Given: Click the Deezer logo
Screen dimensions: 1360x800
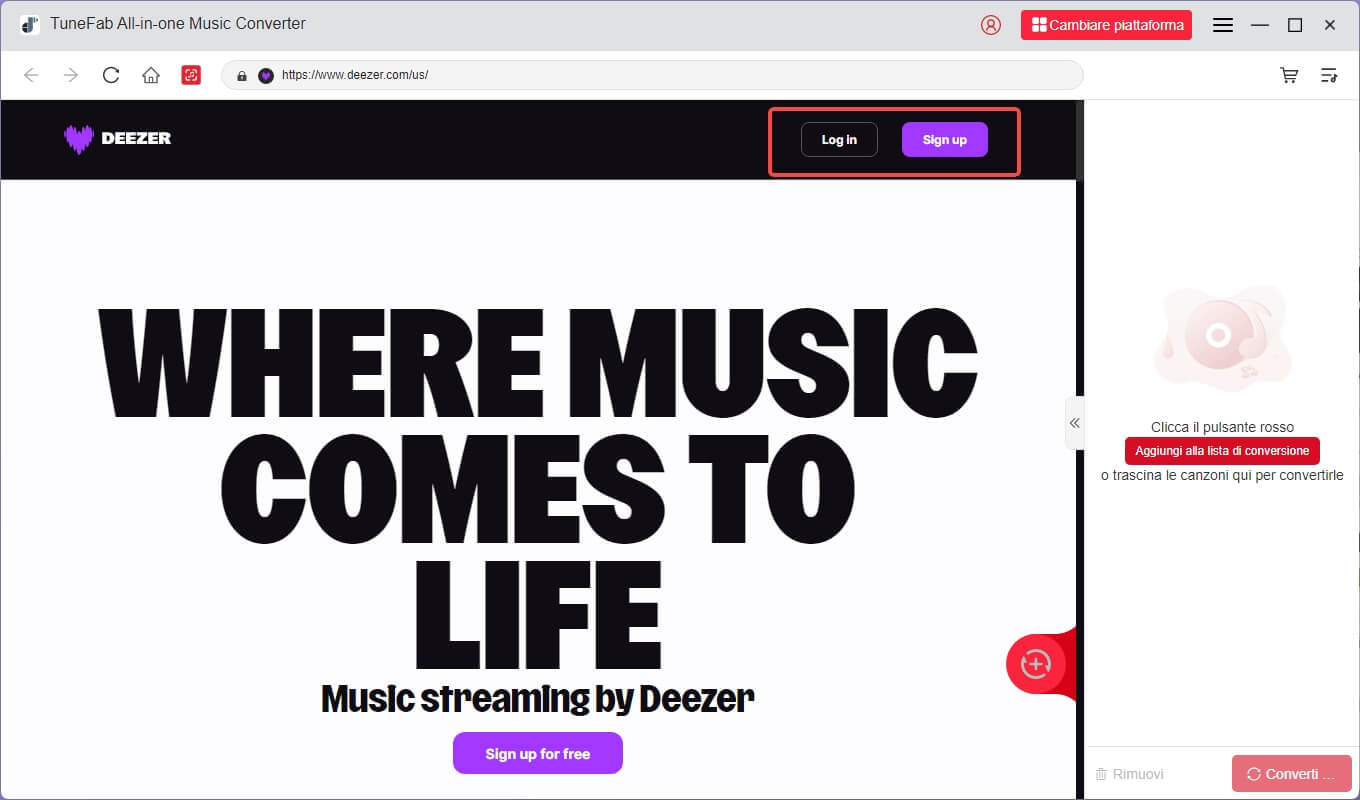Looking at the screenshot, I should (x=117, y=139).
